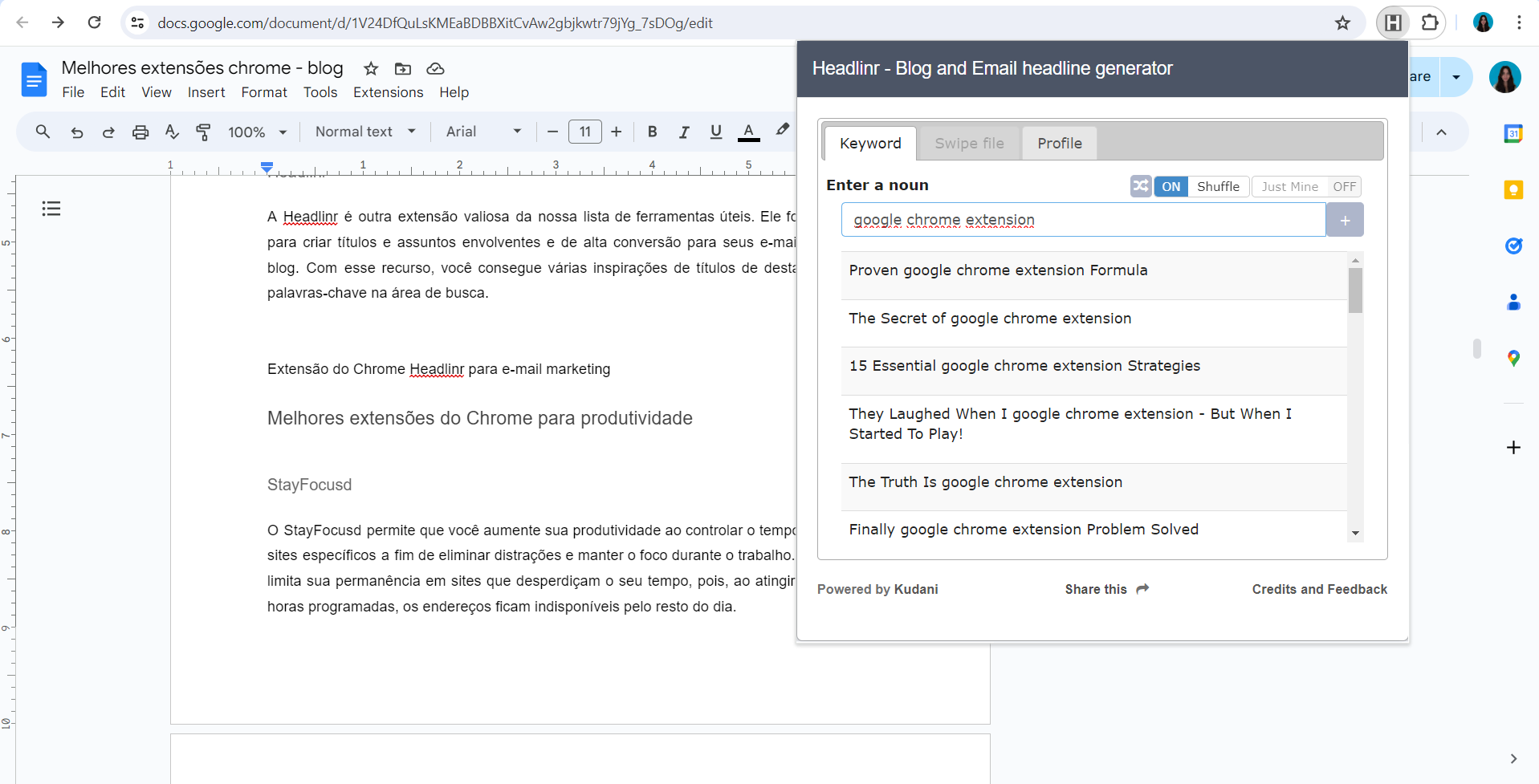Open the document outline icon
The image size is (1539, 784).
pyautogui.click(x=51, y=209)
